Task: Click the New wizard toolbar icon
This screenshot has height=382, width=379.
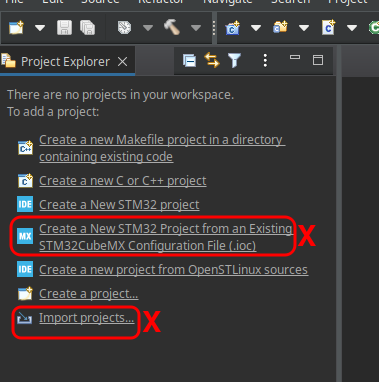Action: pos(16,28)
